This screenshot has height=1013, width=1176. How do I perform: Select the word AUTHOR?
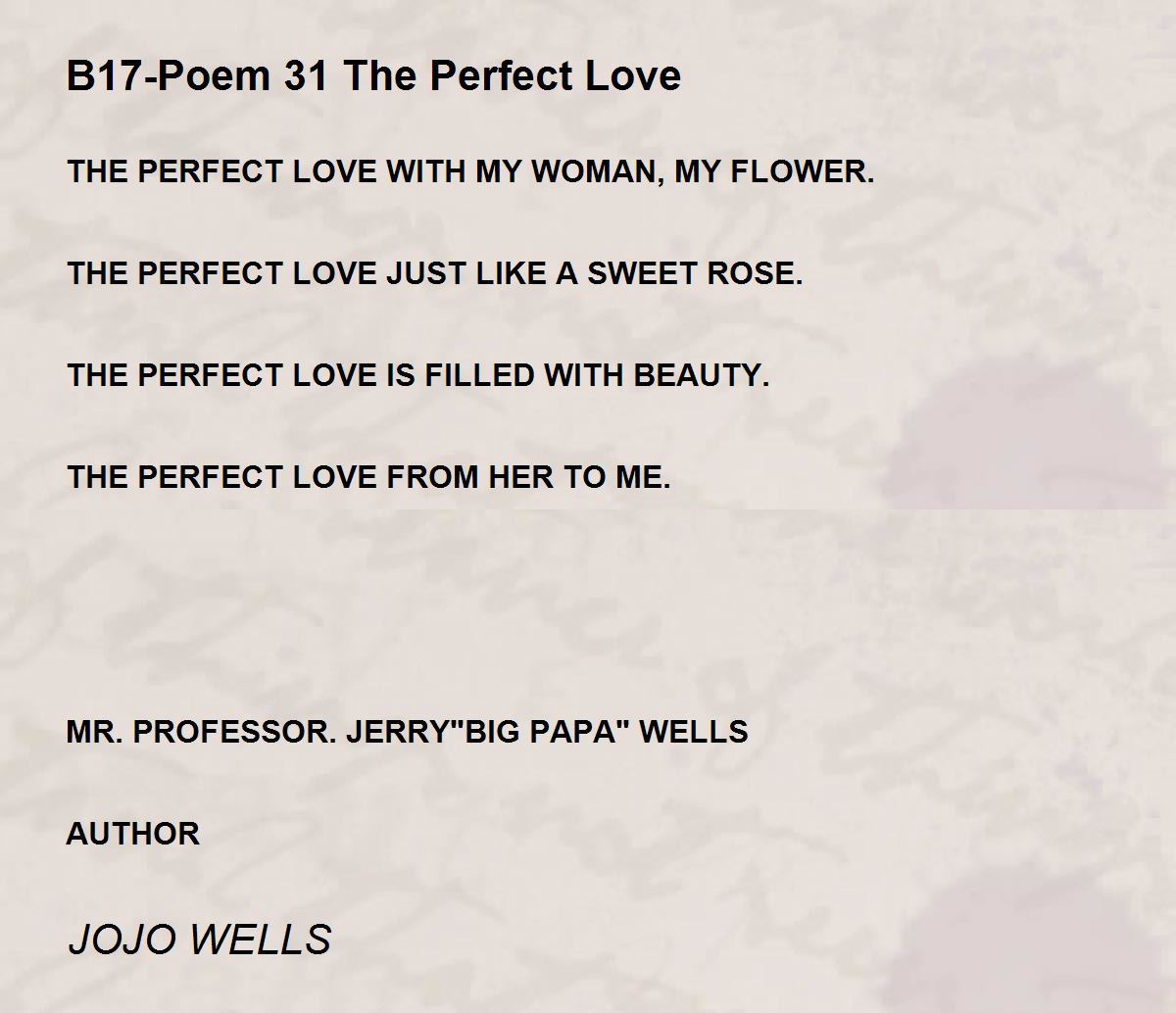click(x=133, y=834)
